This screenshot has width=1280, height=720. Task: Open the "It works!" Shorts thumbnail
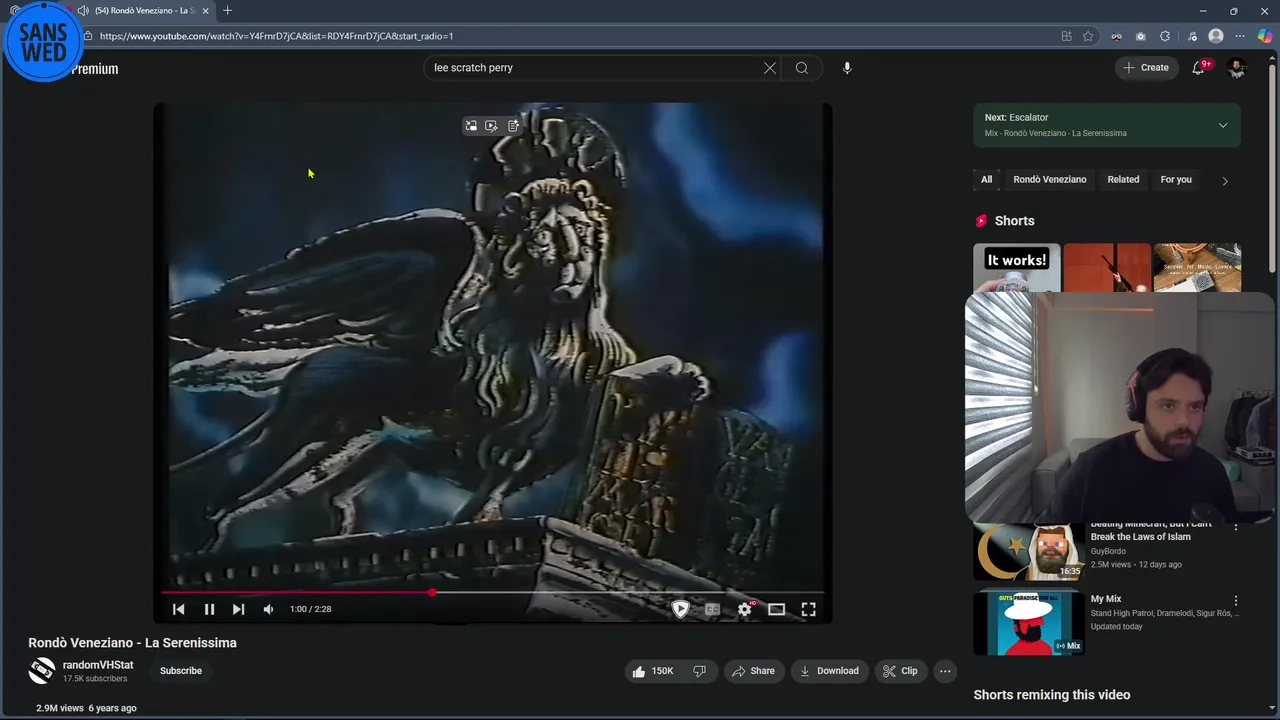pos(1017,268)
